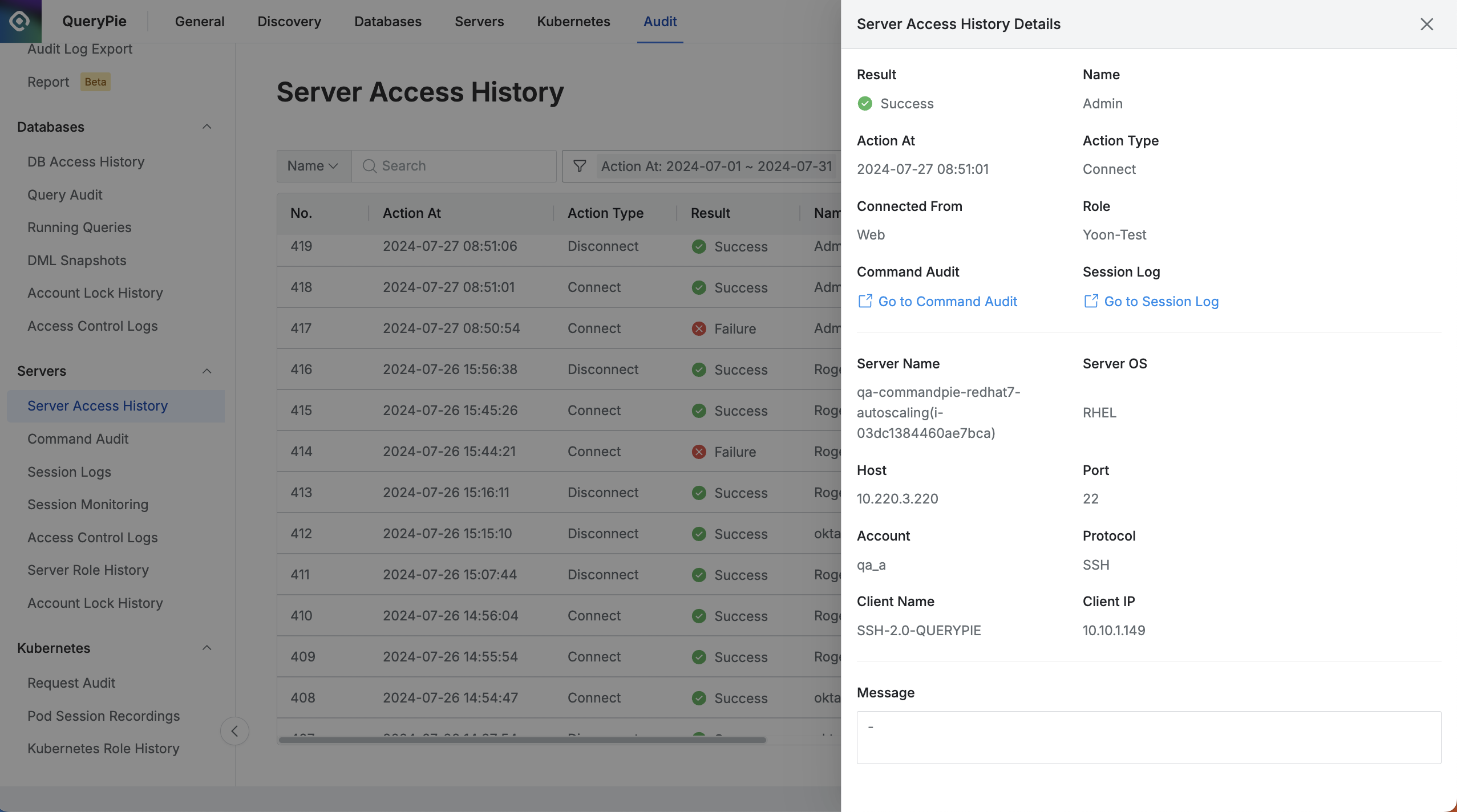Open the Name search-field dropdown
1457x812 pixels.
click(x=313, y=166)
